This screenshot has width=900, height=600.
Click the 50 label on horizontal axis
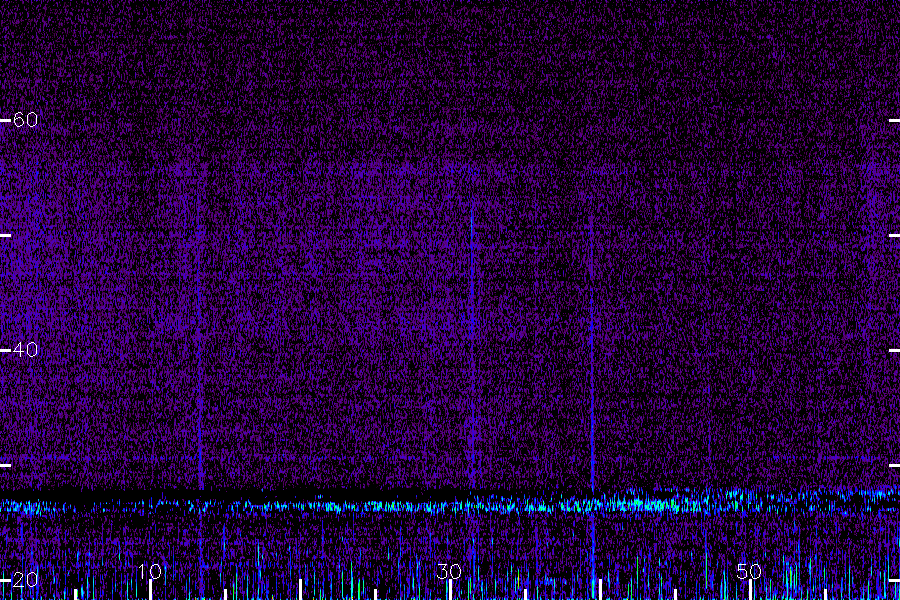point(749,571)
